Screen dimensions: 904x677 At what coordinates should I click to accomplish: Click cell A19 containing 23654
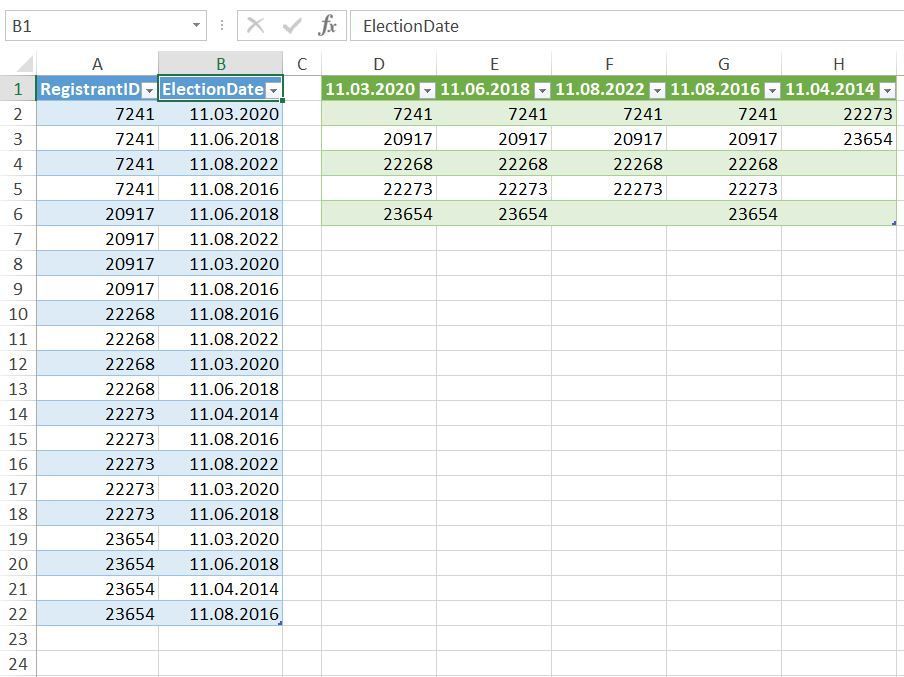pyautogui.click(x=97, y=539)
